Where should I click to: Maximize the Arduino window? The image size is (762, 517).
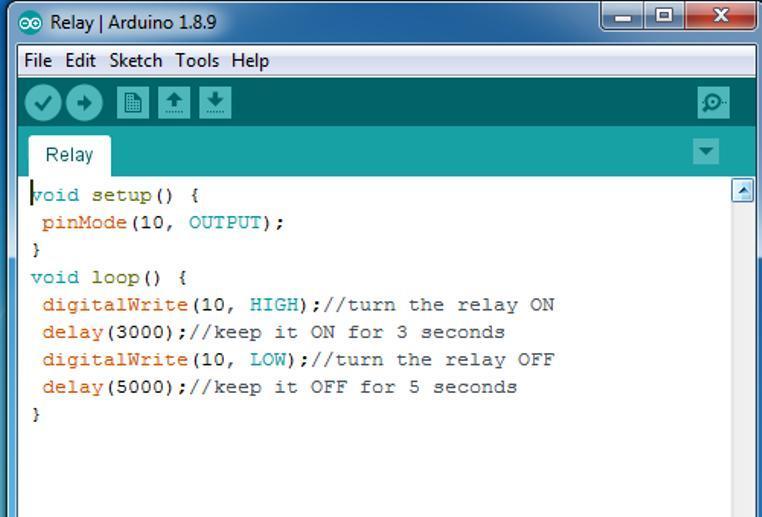pyautogui.click(x=664, y=17)
